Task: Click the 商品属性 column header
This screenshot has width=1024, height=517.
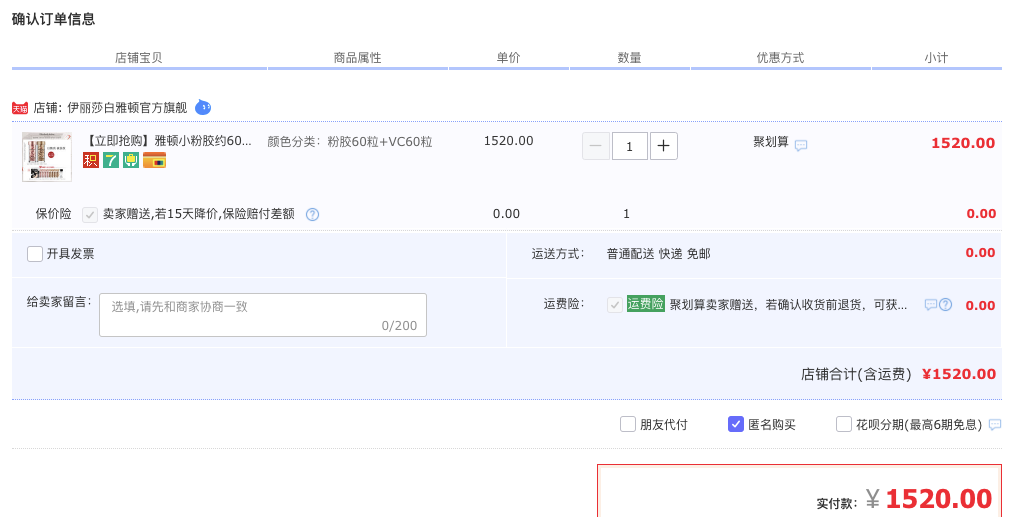Action: click(357, 57)
